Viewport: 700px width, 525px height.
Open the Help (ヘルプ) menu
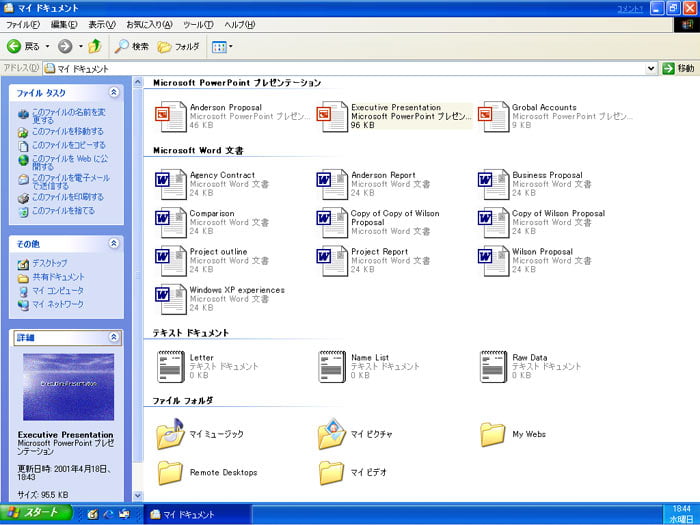[239, 25]
